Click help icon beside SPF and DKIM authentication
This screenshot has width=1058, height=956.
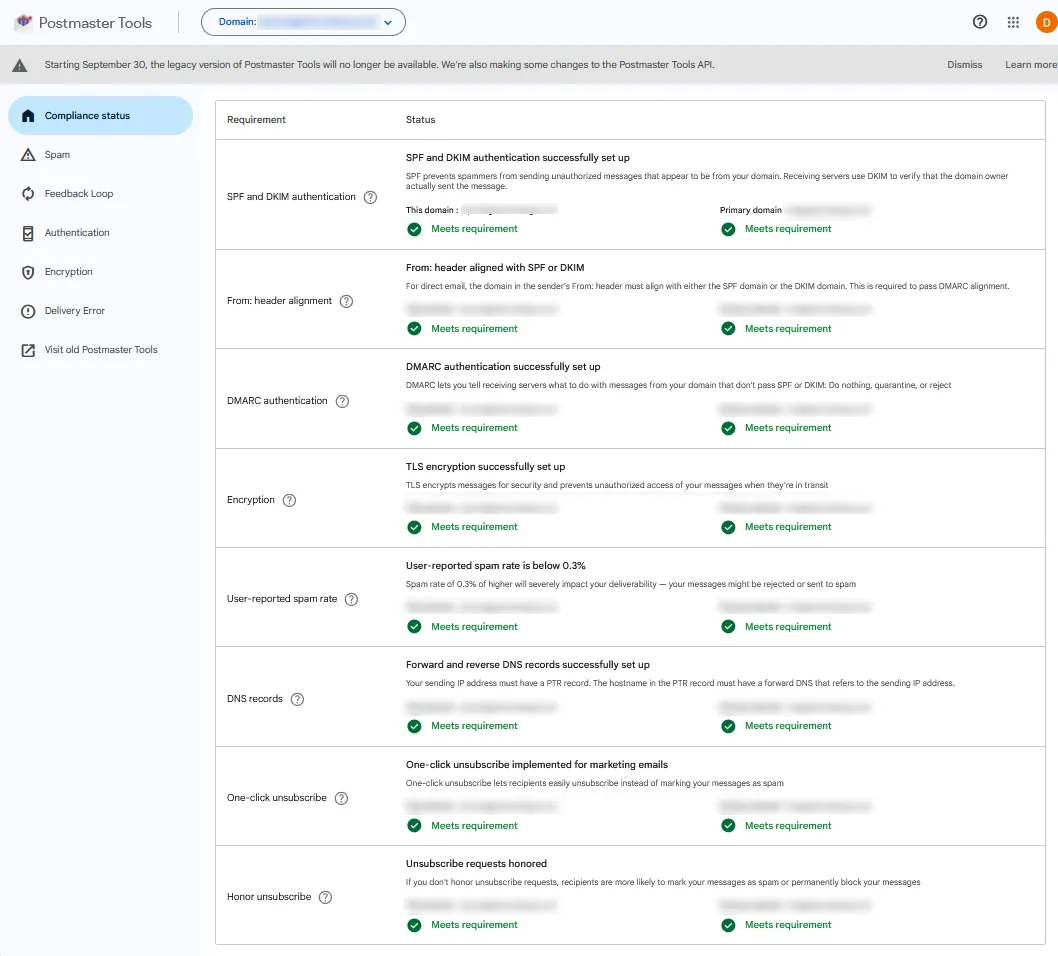tap(370, 197)
